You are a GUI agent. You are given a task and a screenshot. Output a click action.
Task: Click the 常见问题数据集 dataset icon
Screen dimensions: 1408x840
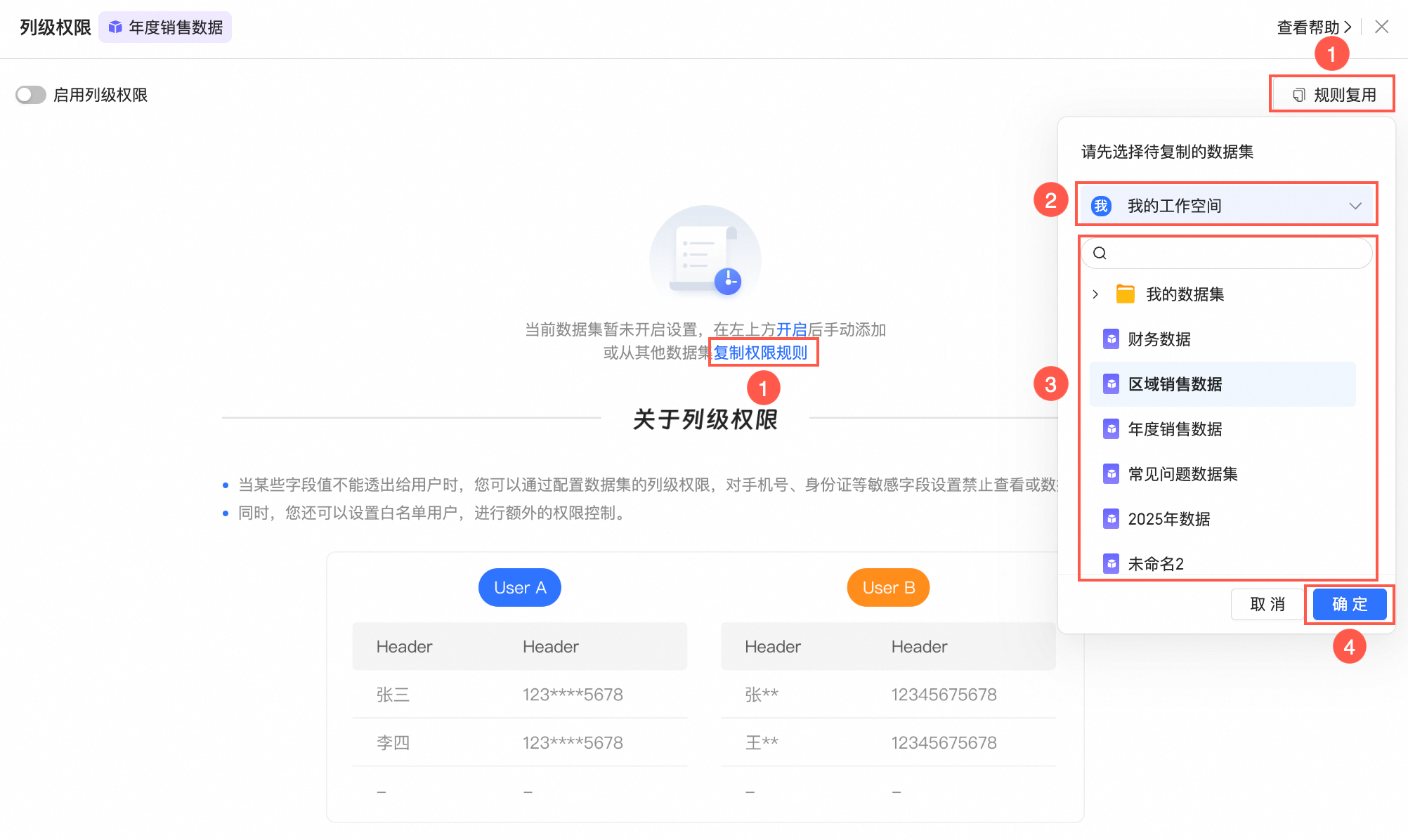click(1112, 474)
